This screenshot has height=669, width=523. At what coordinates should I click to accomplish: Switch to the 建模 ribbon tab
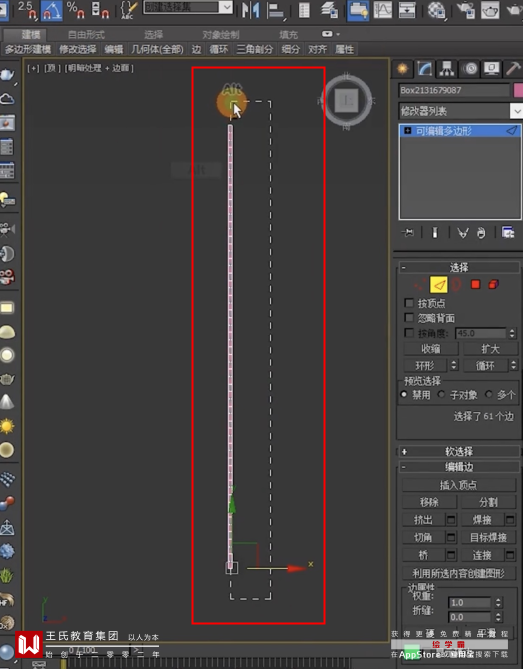click(x=31, y=35)
